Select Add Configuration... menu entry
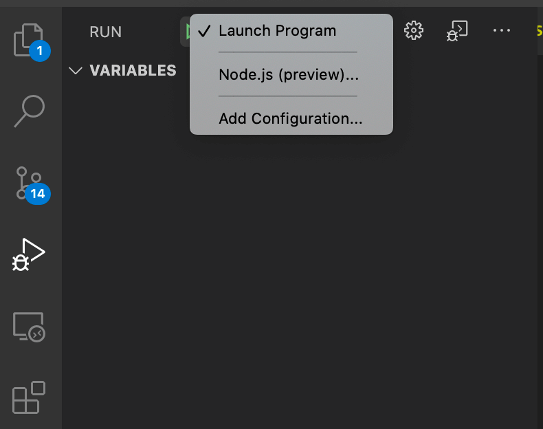This screenshot has height=429, width=543. [291, 119]
